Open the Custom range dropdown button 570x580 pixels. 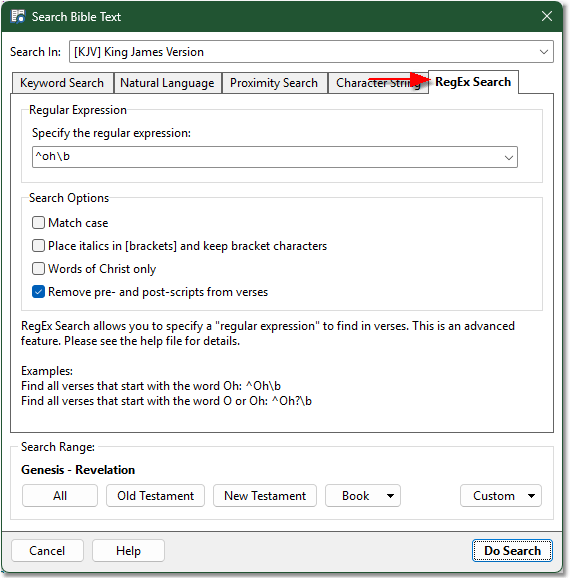501,496
